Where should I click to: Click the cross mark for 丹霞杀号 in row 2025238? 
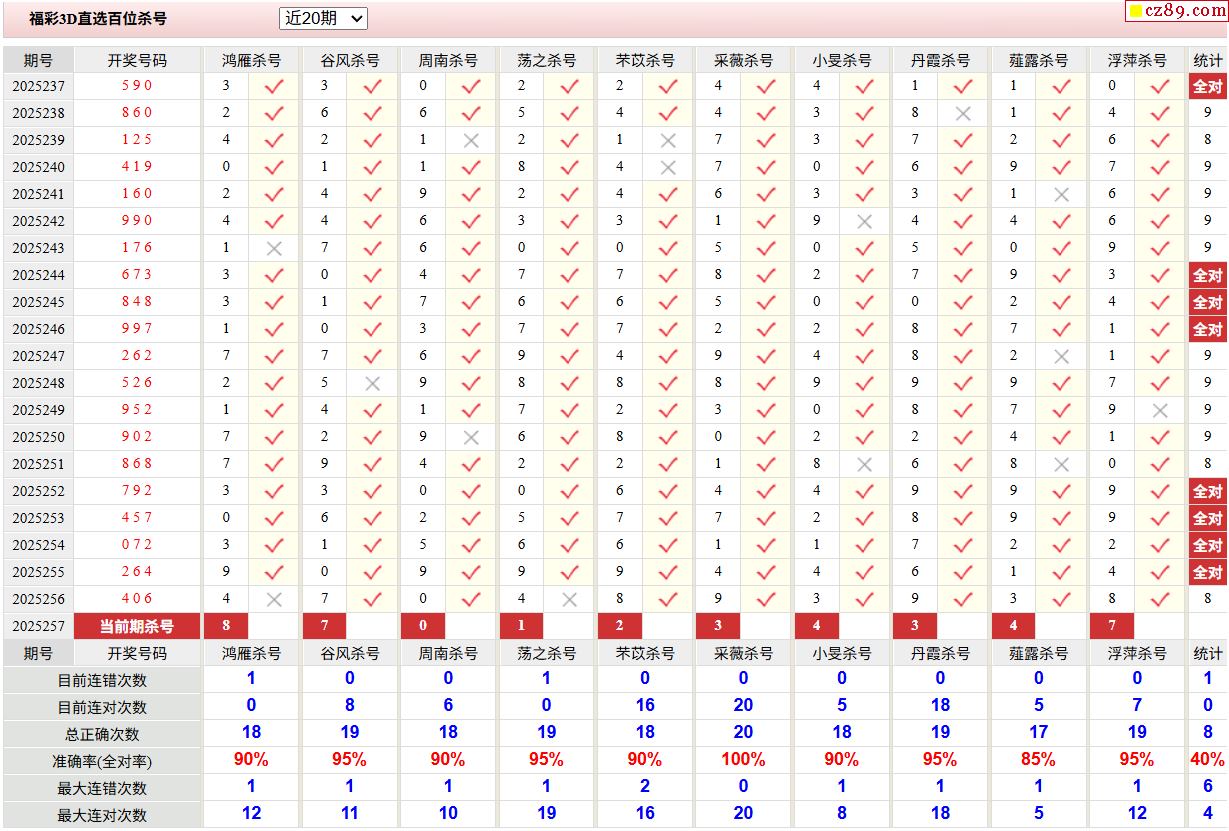click(x=963, y=113)
